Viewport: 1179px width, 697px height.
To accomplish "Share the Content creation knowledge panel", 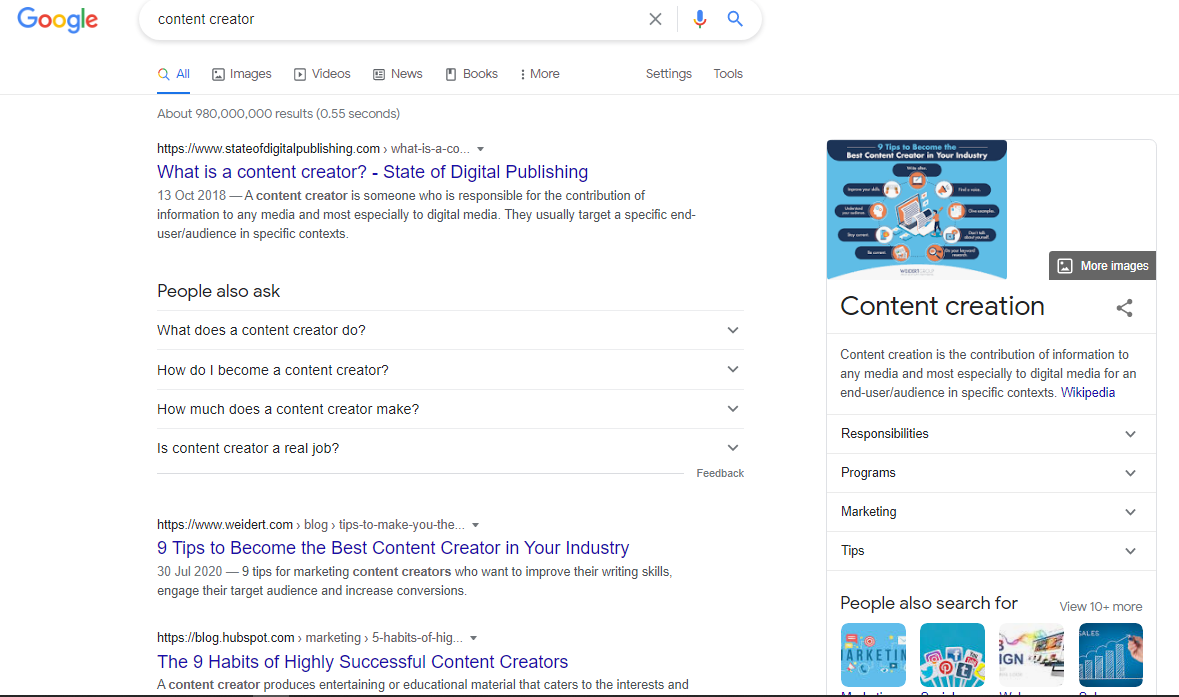I will coord(1124,308).
